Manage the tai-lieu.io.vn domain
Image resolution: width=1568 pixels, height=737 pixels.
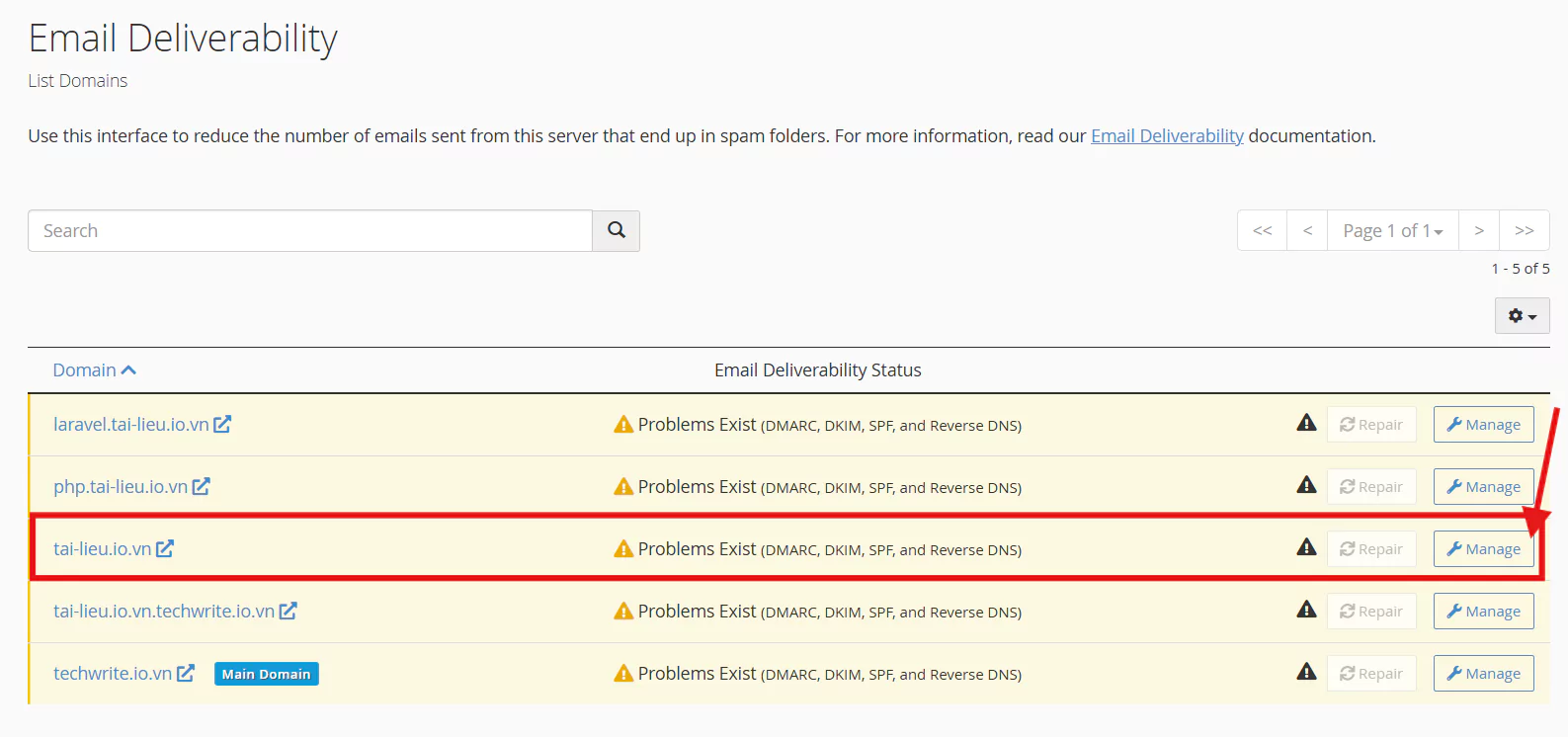(1483, 548)
